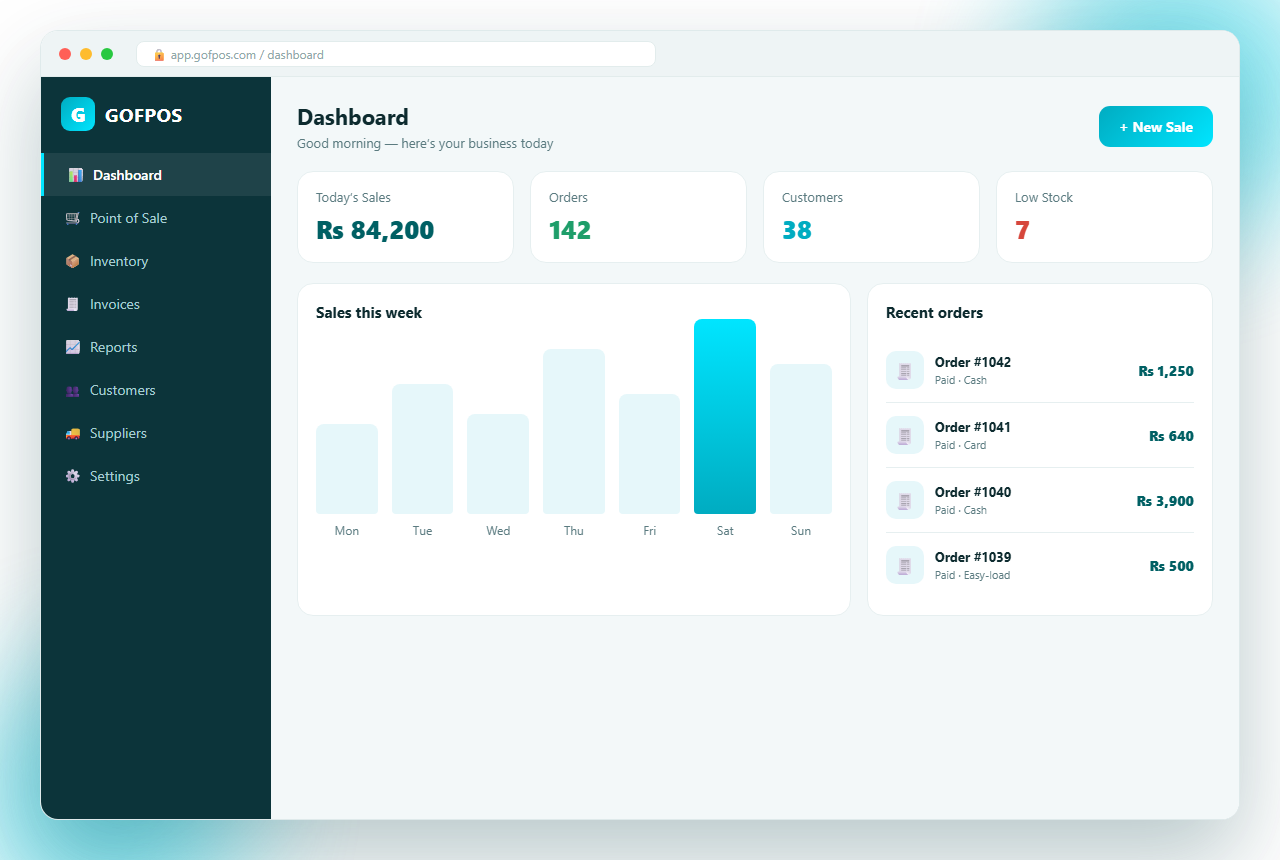The width and height of the screenshot is (1280, 860).
Task: Click the Point of Sale cart icon
Action: tap(73, 218)
